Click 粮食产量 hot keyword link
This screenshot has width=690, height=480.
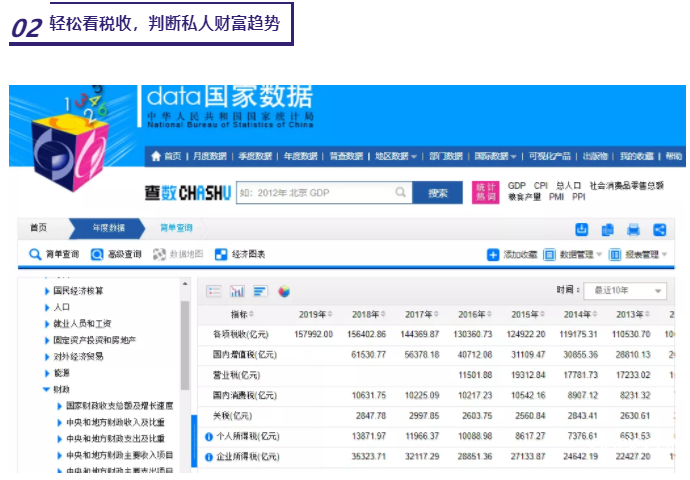(525, 197)
